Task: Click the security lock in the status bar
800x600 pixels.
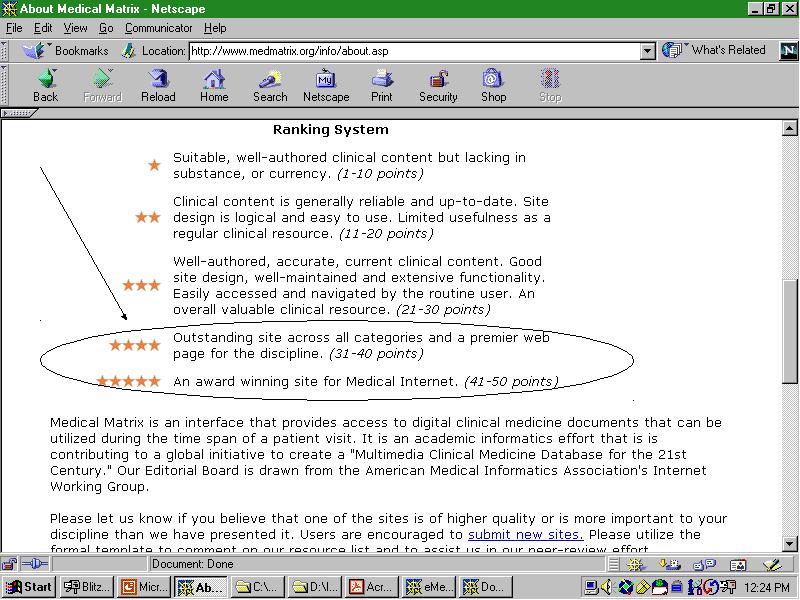Action: click(9, 564)
